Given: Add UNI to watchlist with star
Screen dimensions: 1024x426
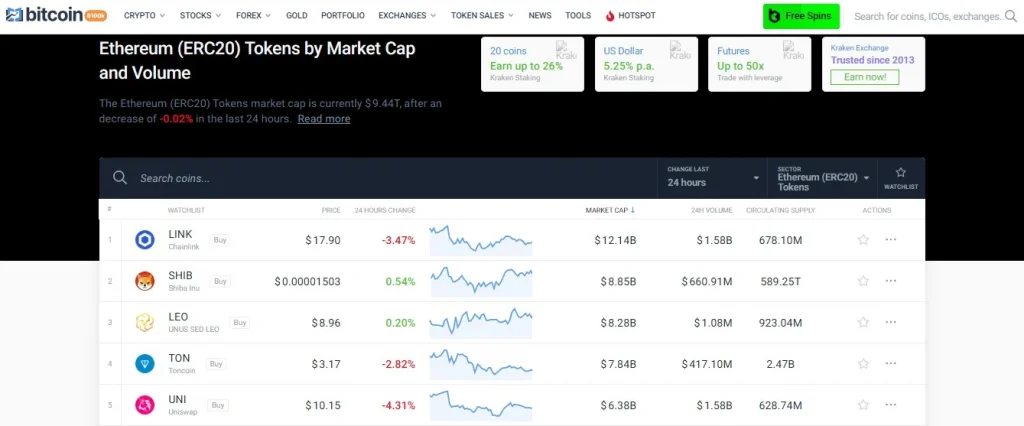Looking at the screenshot, I should [863, 404].
